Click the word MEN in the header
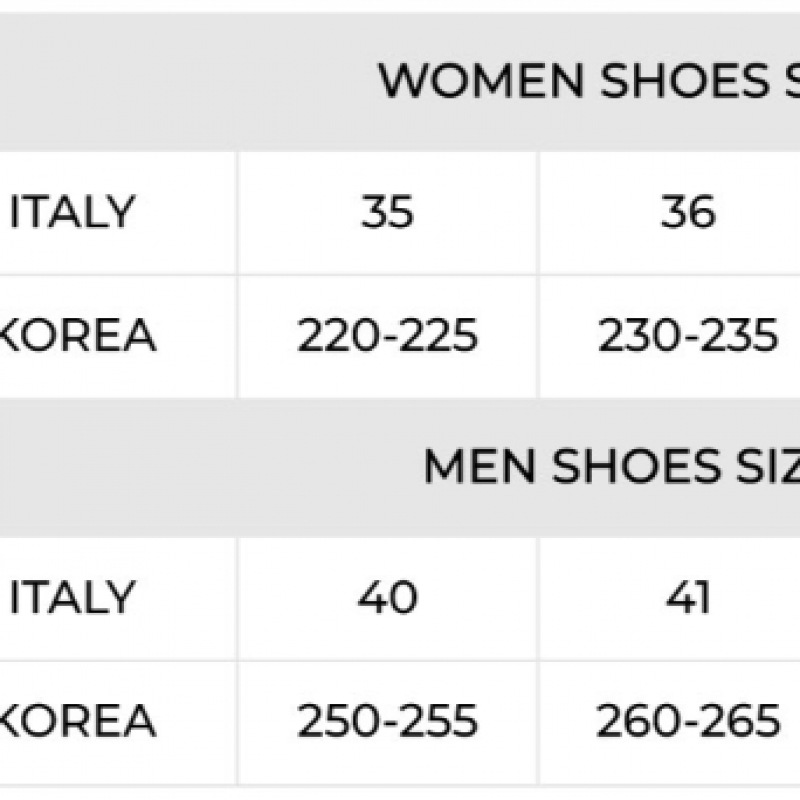Image resolution: width=800 pixels, height=800 pixels. pyautogui.click(x=479, y=466)
